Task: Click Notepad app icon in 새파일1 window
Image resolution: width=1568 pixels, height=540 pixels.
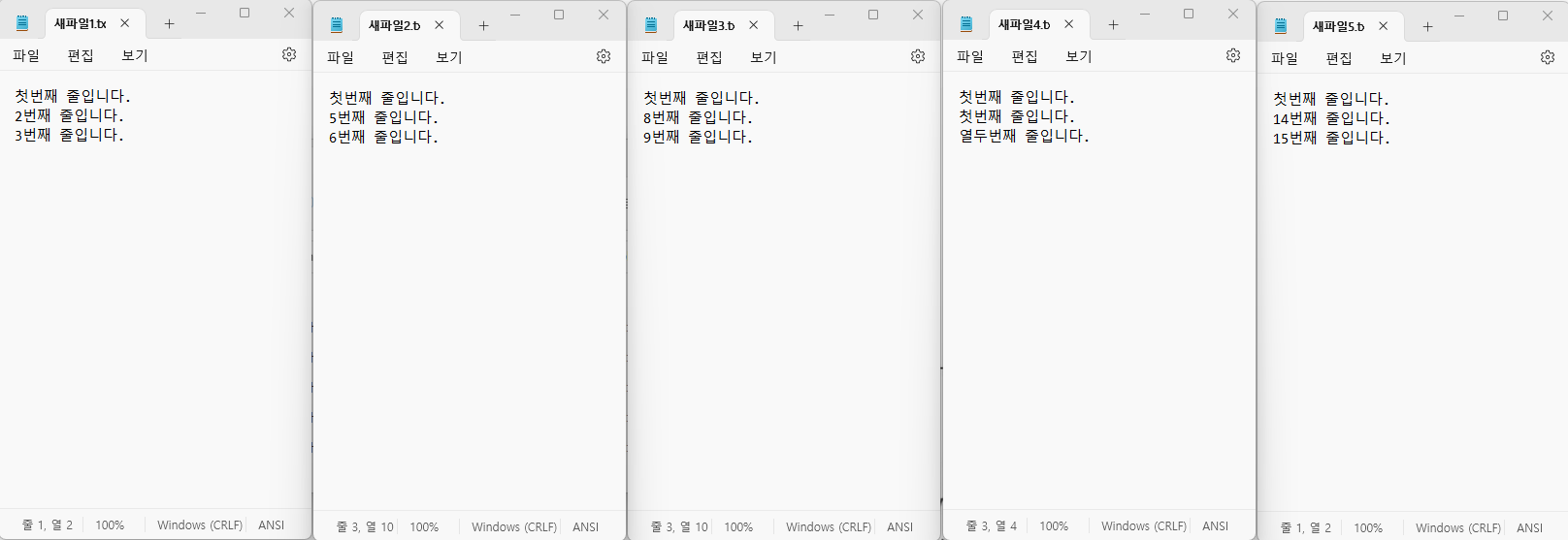Action: click(x=22, y=23)
